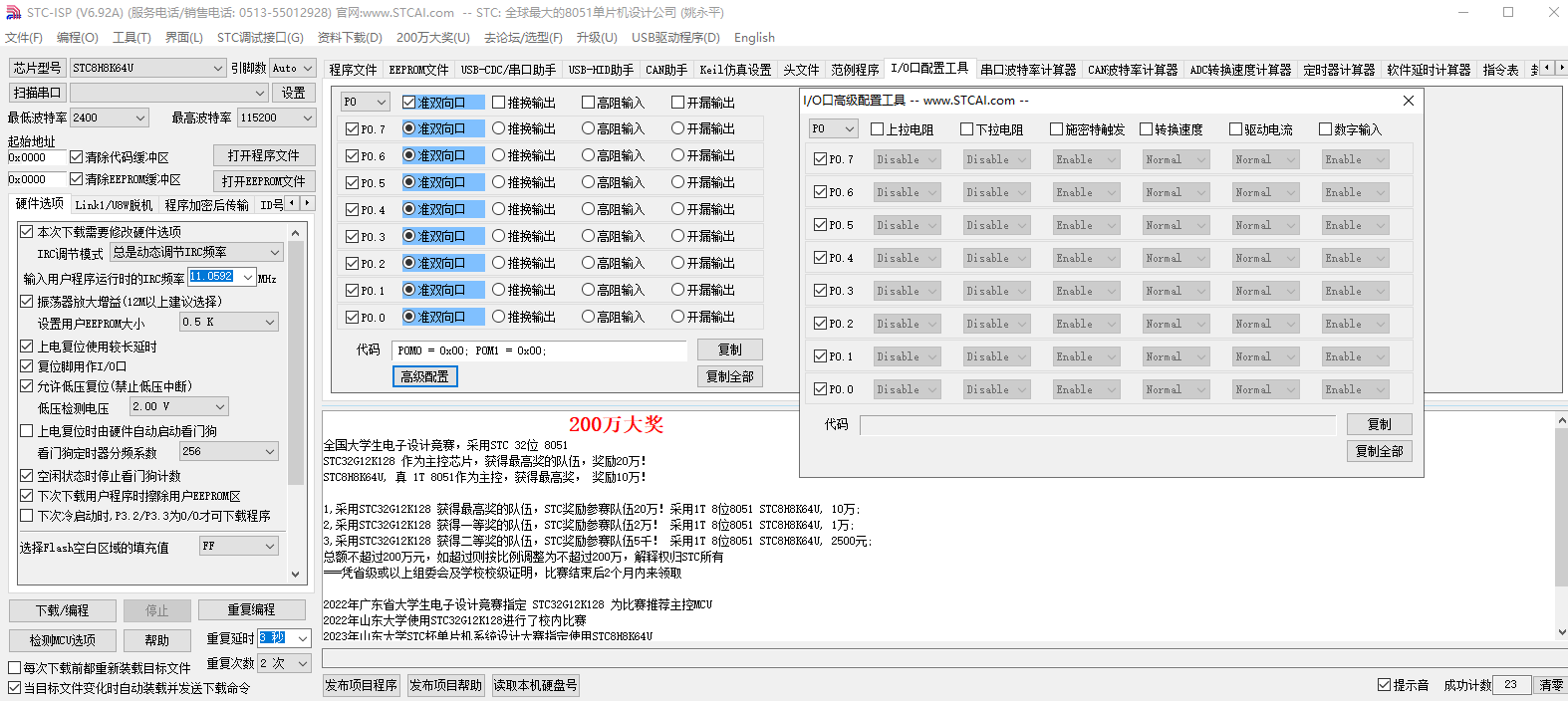Select 高阻输入 radio for P0.5
The height and width of the screenshot is (701, 1568).
pos(614,182)
